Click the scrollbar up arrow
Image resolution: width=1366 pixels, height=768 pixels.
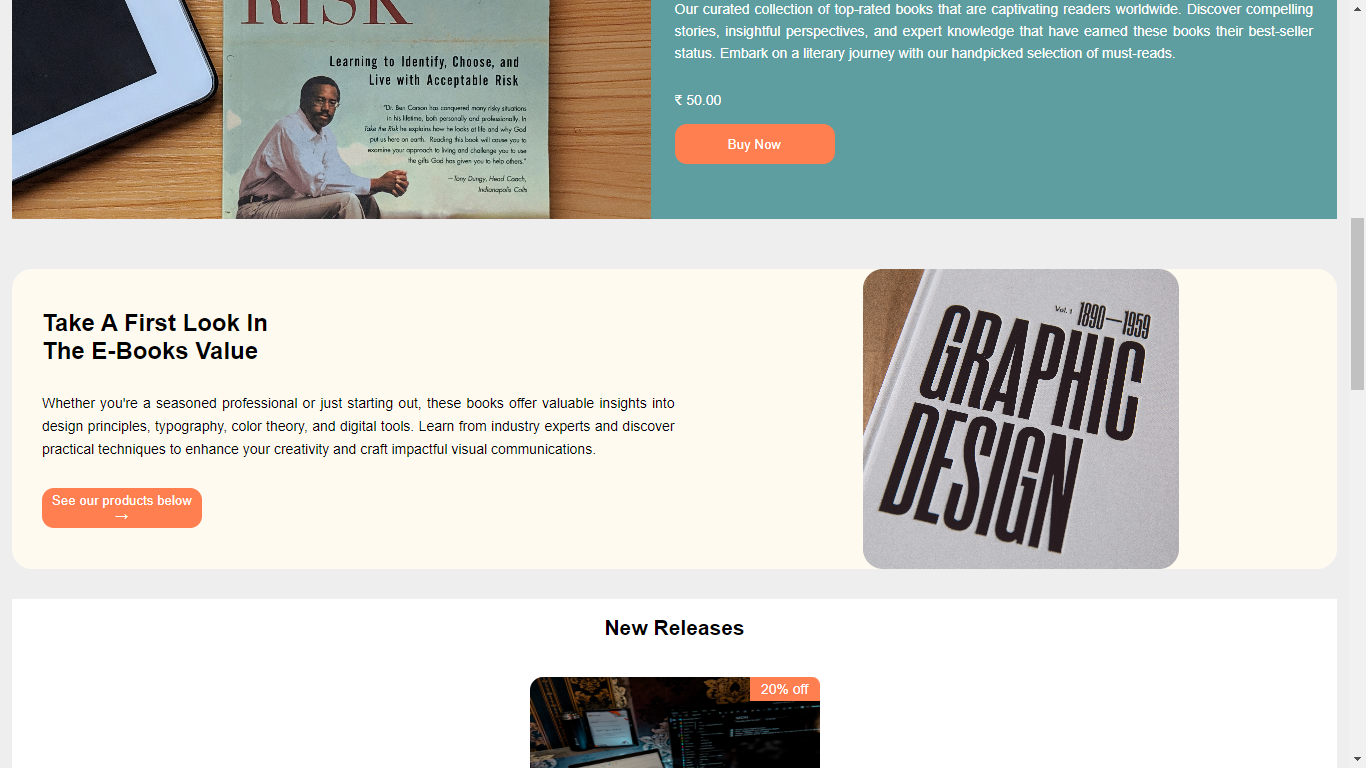pyautogui.click(x=1357, y=8)
